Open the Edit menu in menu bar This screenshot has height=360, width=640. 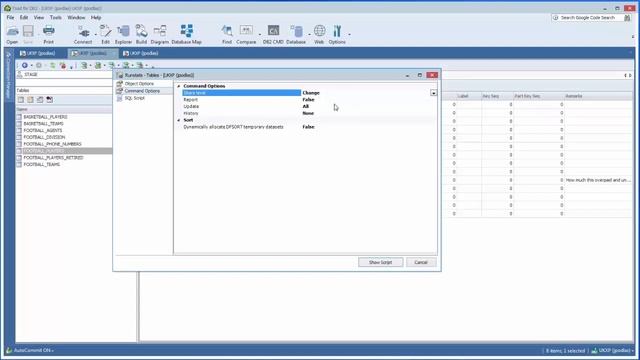coord(24,18)
